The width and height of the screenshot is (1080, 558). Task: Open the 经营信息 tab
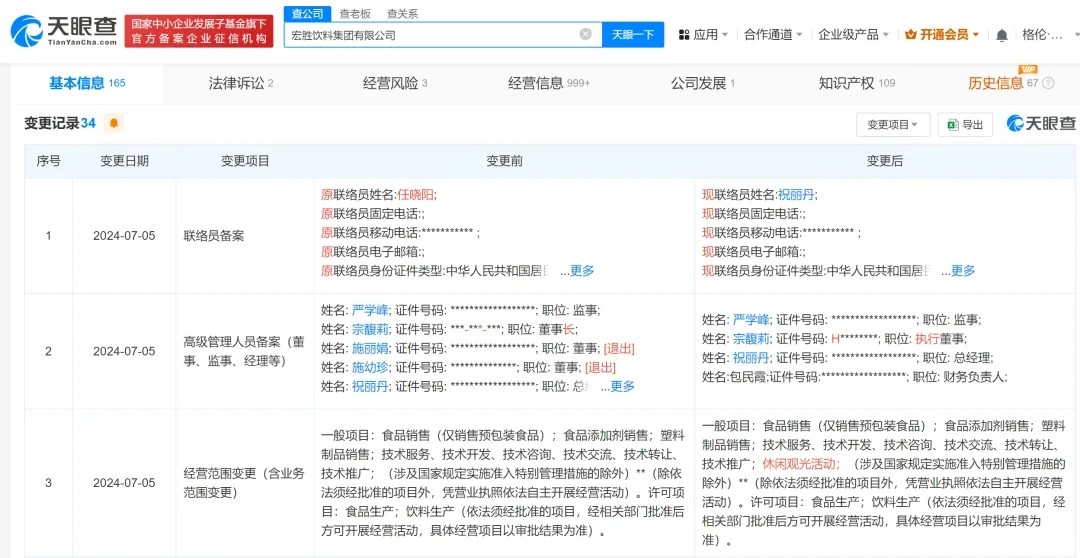[x=549, y=83]
